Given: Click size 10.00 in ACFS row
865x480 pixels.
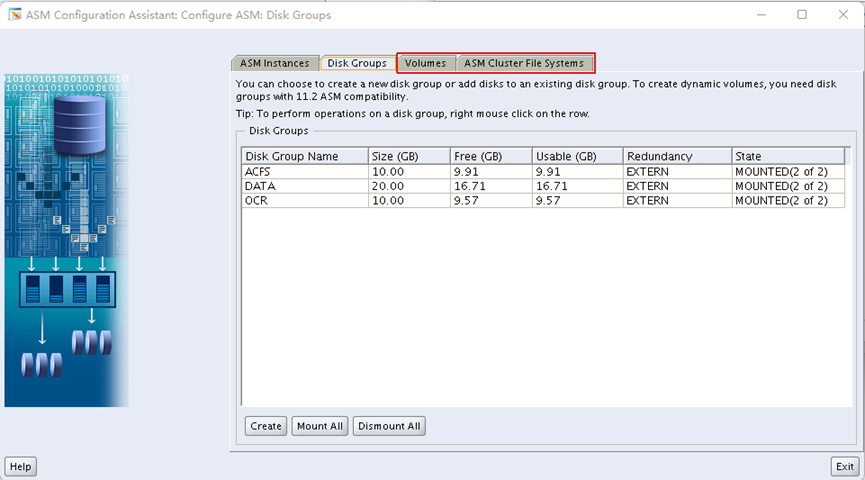Looking at the screenshot, I should click(388, 172).
